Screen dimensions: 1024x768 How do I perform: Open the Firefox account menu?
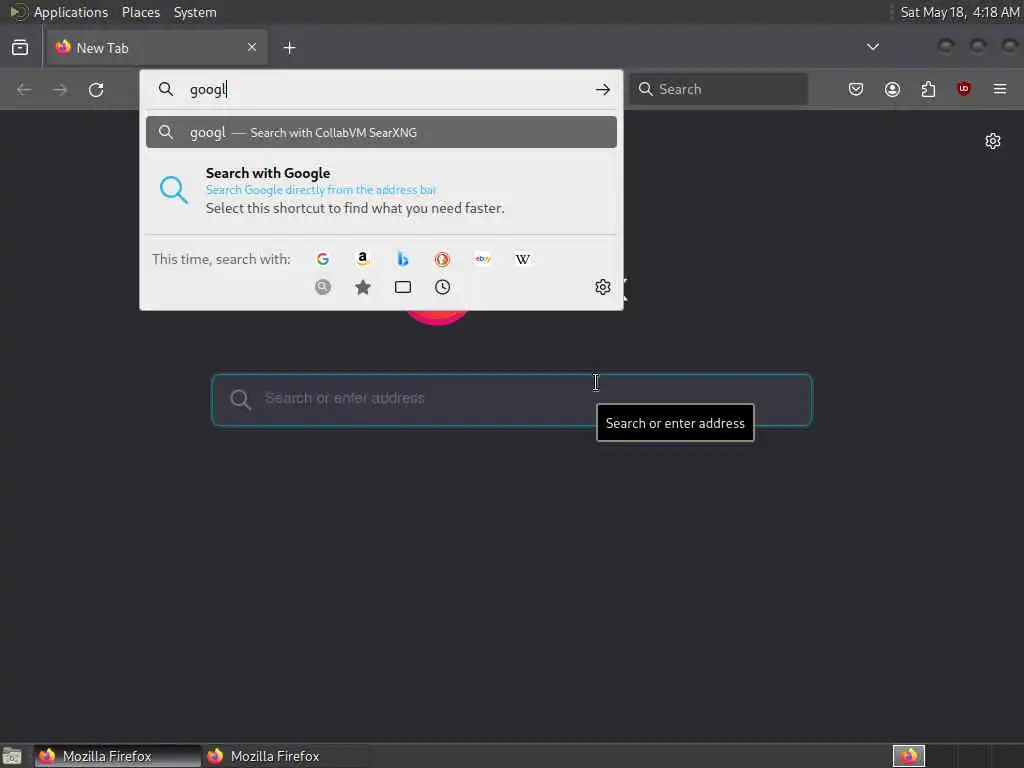pos(892,89)
